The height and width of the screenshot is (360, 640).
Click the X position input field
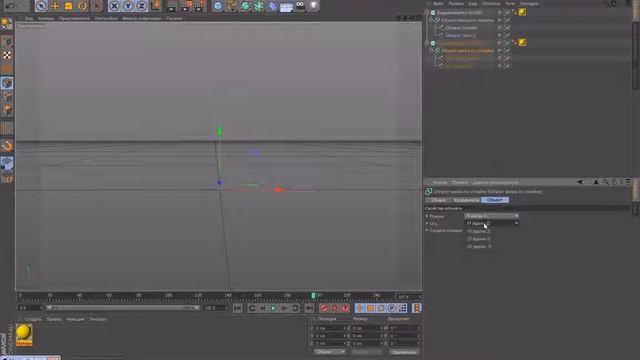[331, 328]
